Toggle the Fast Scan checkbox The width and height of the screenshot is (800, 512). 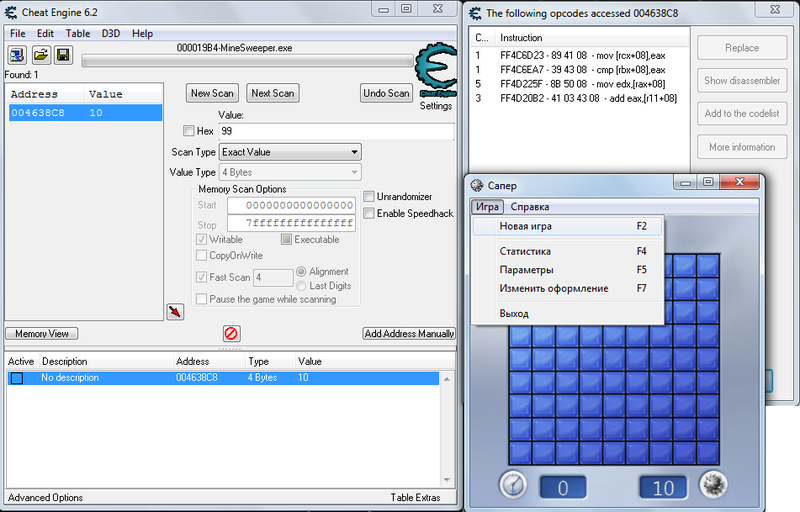202,277
